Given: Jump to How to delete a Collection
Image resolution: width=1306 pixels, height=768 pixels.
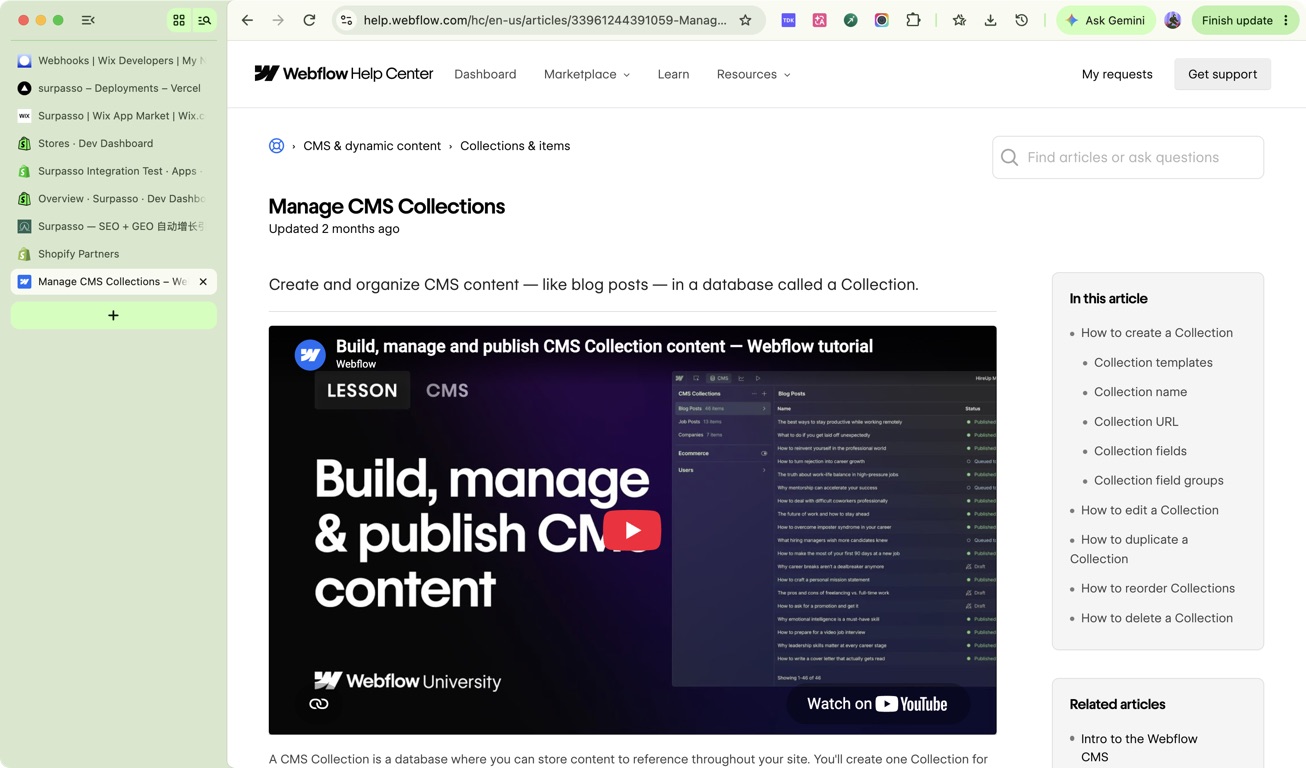Looking at the screenshot, I should 1157,618.
